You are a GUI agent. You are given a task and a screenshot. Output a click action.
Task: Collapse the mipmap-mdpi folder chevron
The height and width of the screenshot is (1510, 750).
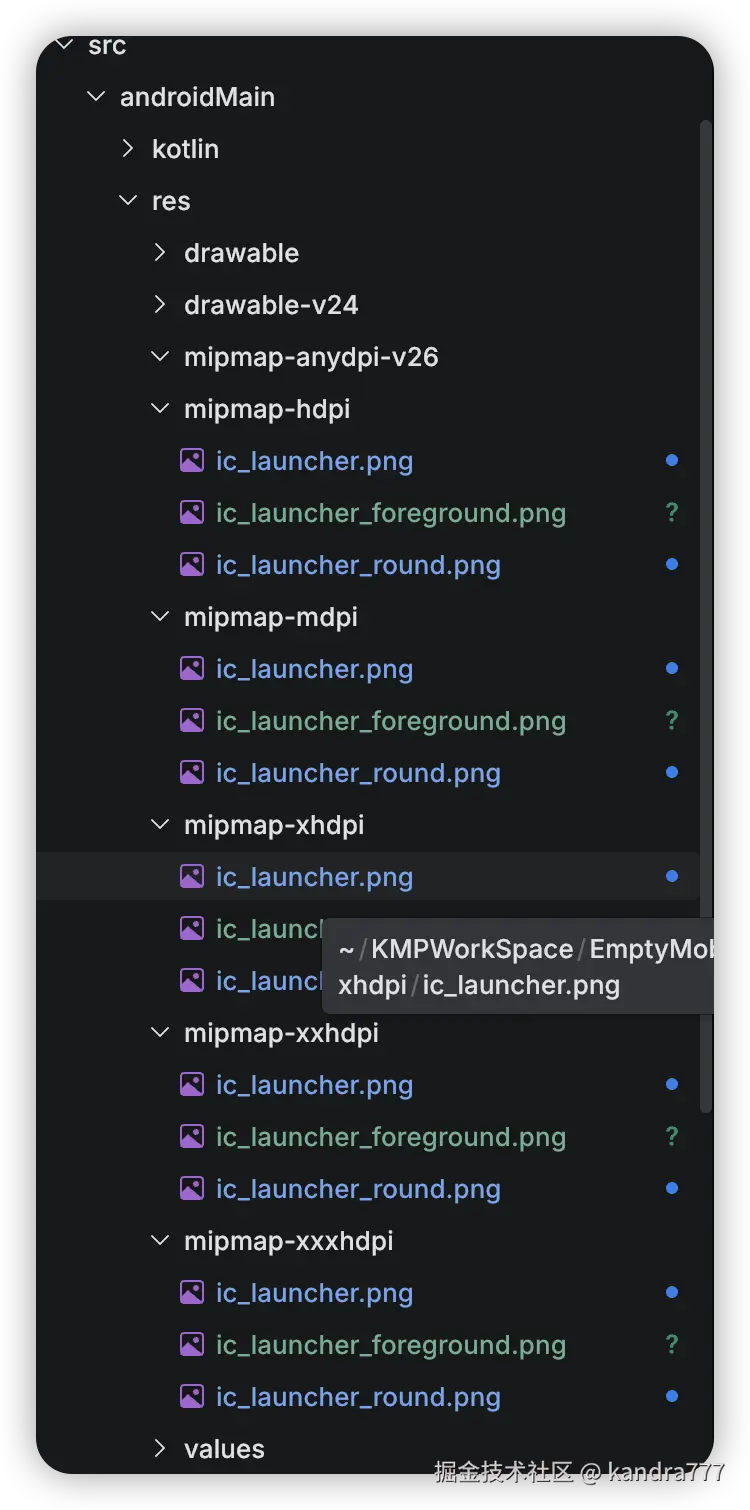(x=160, y=617)
